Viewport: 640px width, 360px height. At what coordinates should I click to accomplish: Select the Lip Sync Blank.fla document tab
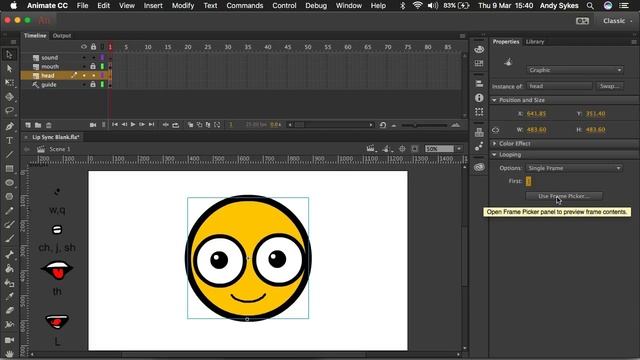click(x=56, y=137)
